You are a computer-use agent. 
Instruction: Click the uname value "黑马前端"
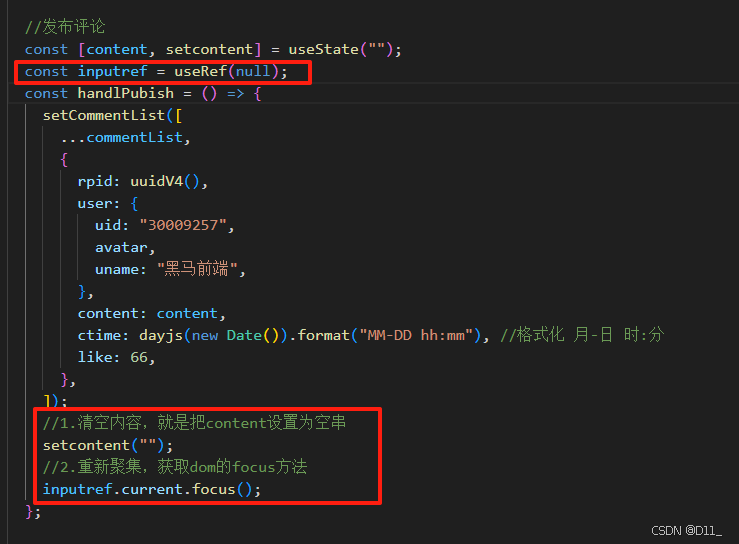(x=197, y=269)
